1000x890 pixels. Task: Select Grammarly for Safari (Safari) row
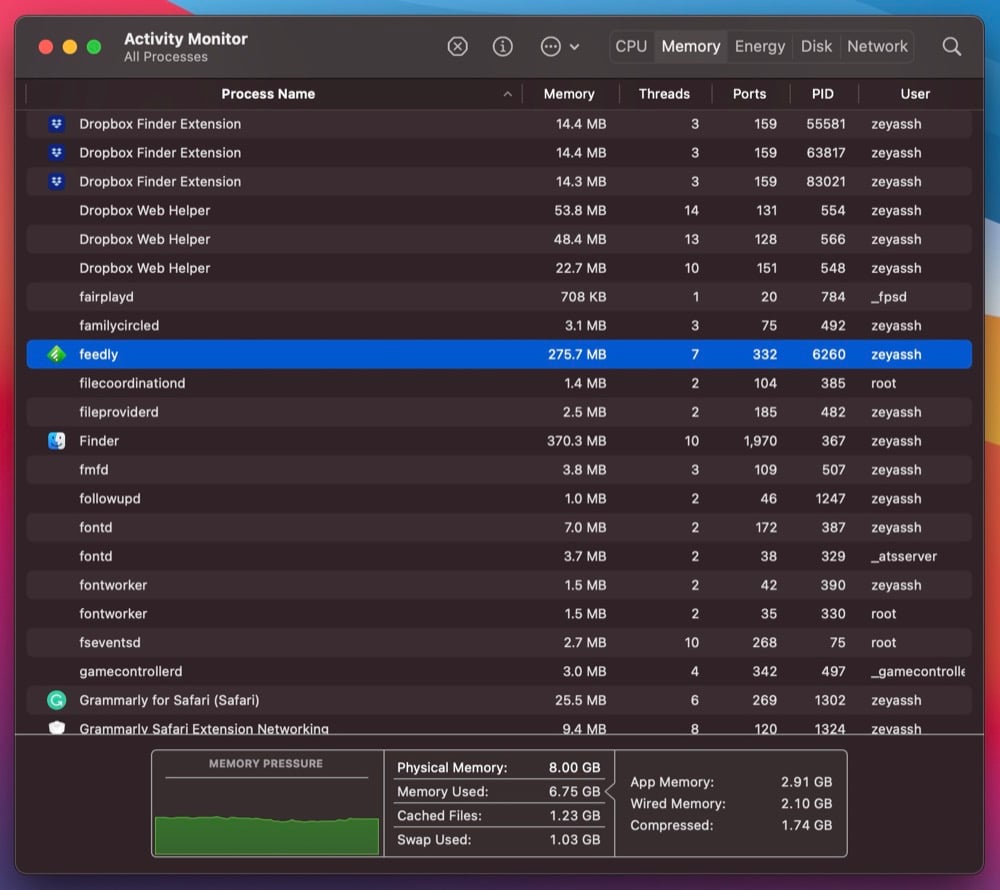499,700
